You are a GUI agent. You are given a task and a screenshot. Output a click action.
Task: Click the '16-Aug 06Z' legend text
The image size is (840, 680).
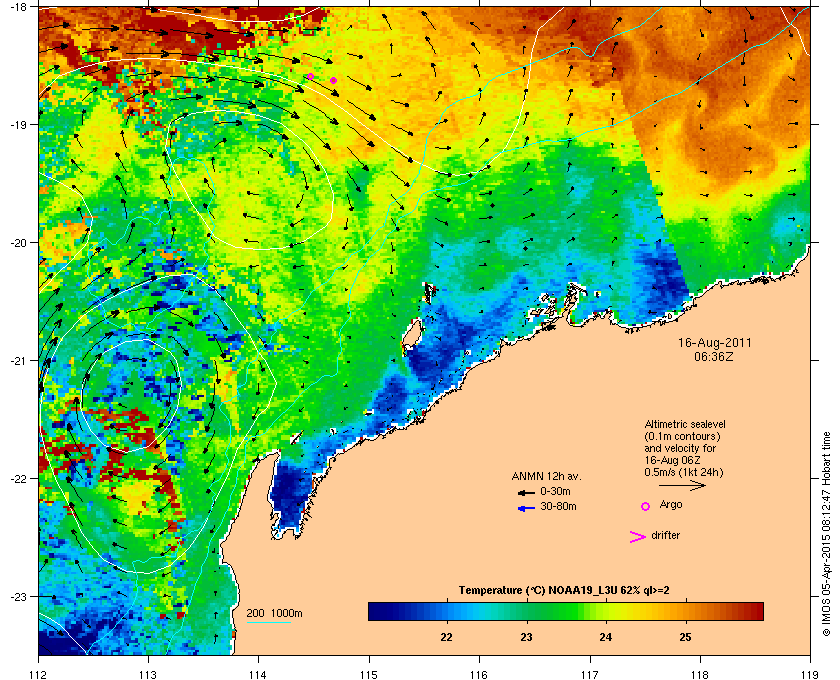pos(672,460)
